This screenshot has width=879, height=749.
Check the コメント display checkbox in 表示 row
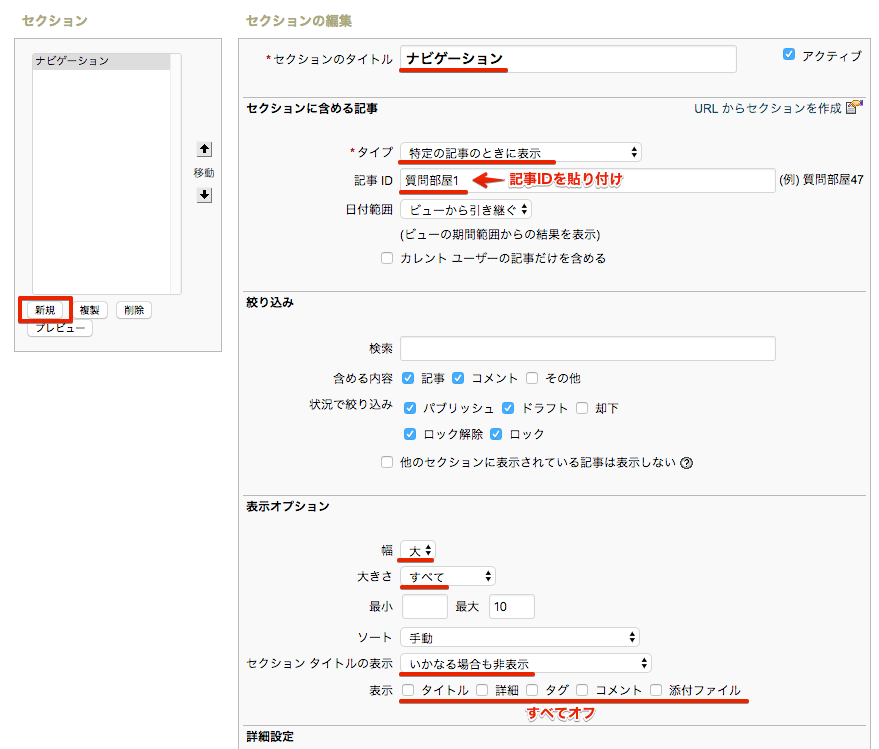click(x=582, y=690)
